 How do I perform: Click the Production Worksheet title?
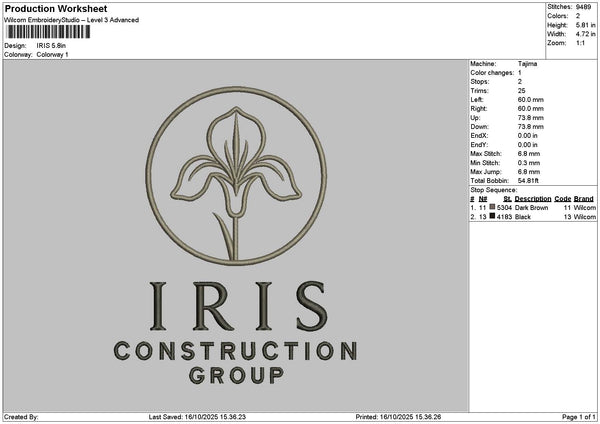click(56, 8)
